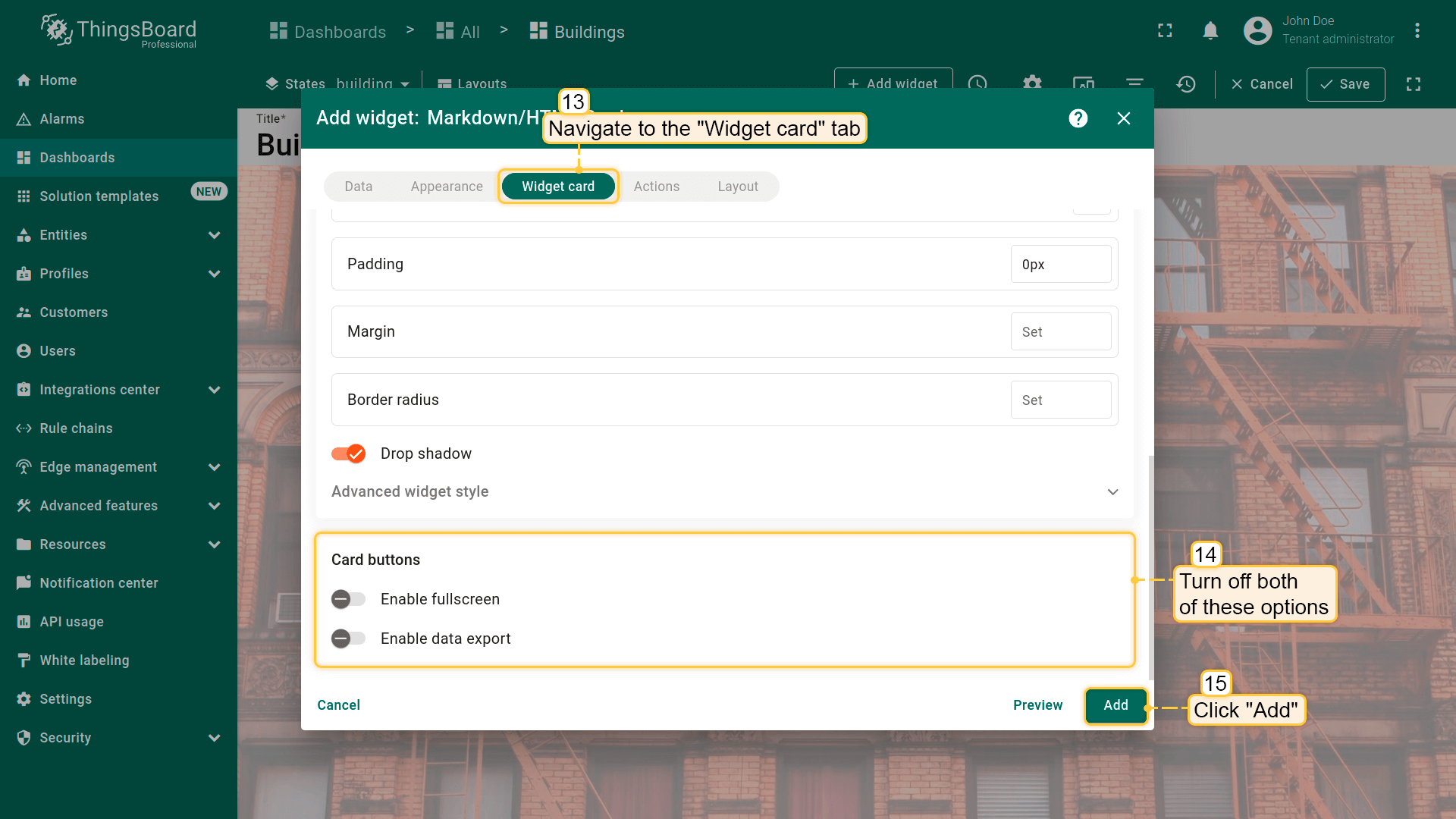This screenshot has height=819, width=1456.
Task: Click the Alarms sidebar icon
Action: coord(24,119)
